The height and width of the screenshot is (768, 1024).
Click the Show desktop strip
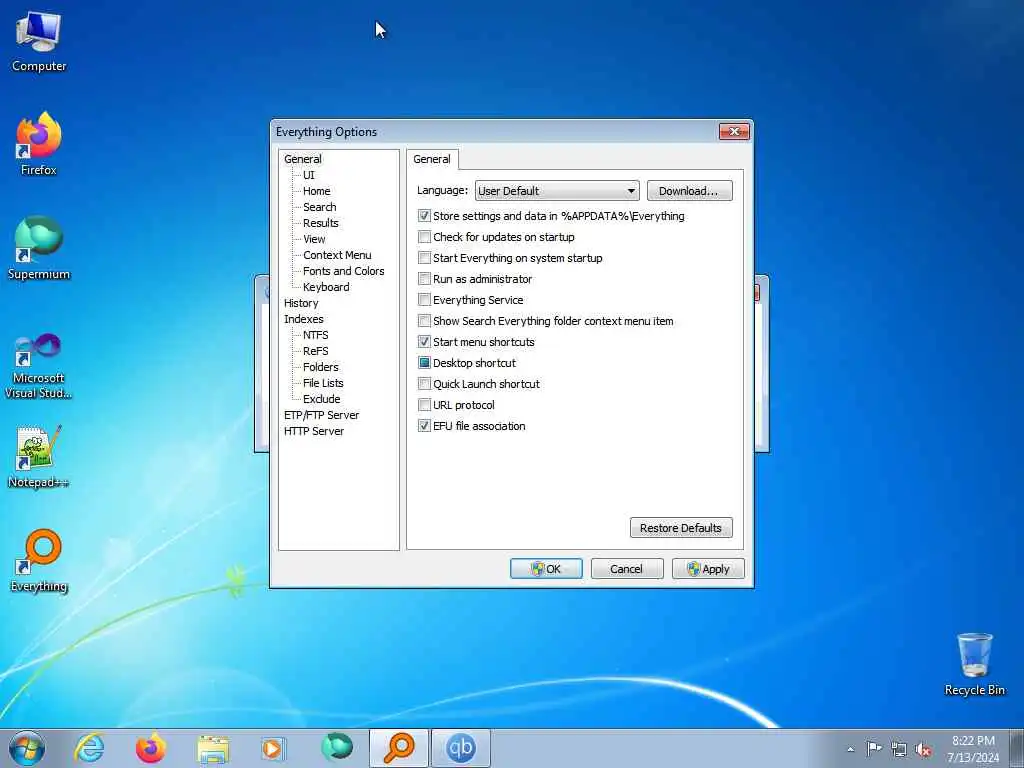click(1017, 748)
